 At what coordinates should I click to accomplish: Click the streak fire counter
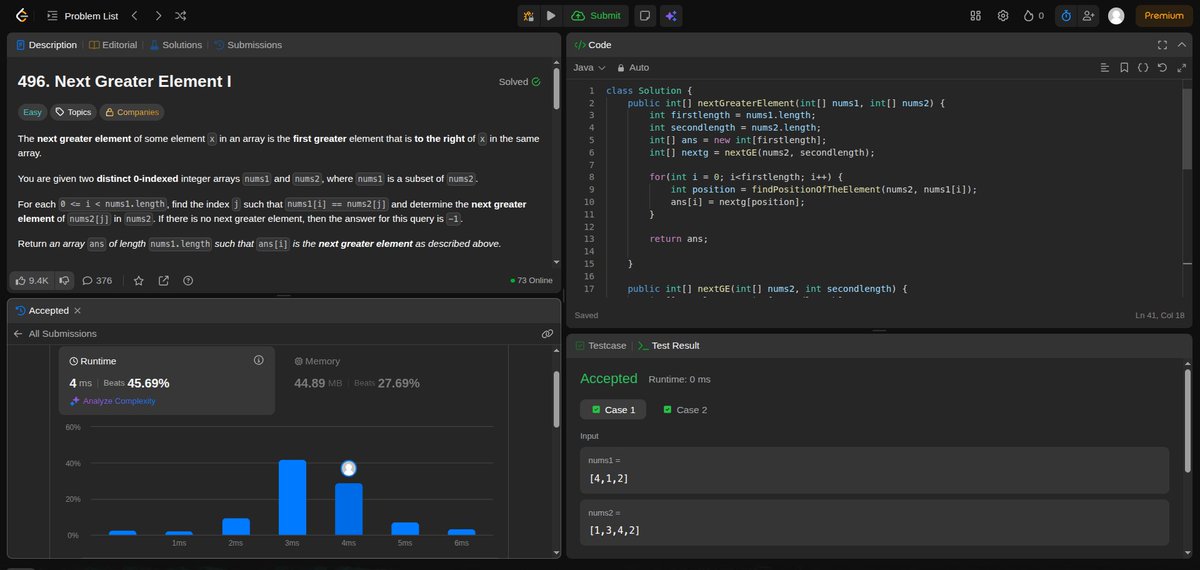click(1034, 15)
